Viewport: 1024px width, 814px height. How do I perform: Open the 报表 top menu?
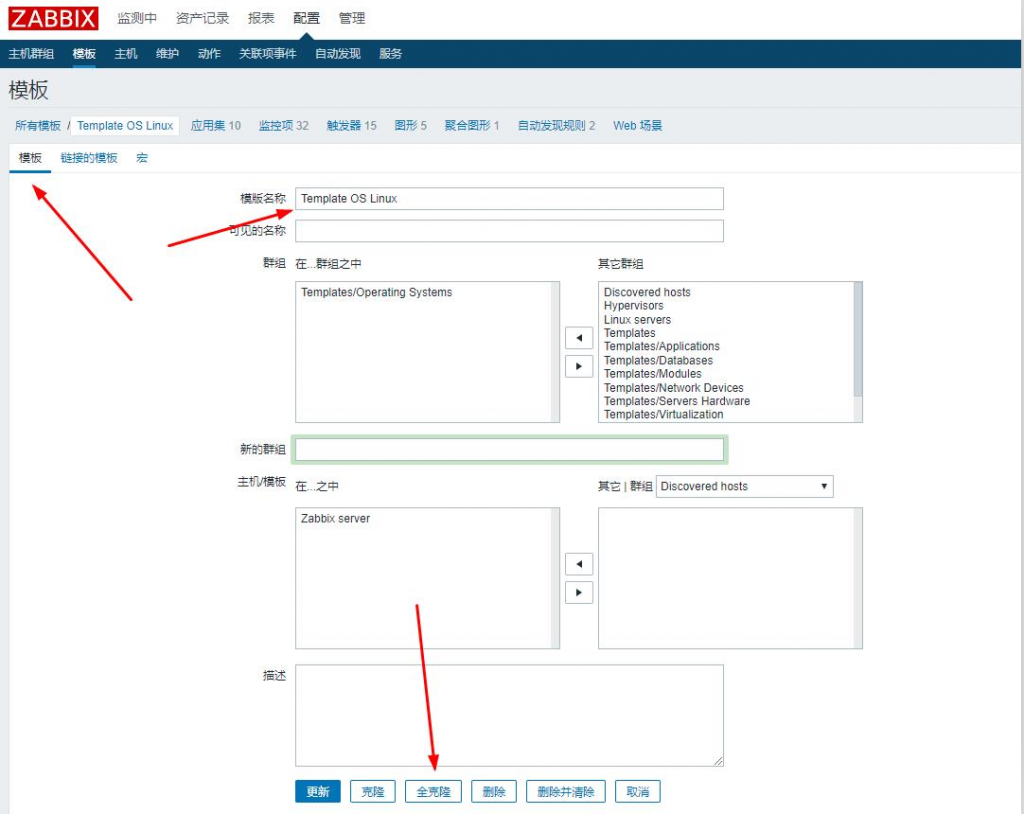pyautogui.click(x=261, y=18)
